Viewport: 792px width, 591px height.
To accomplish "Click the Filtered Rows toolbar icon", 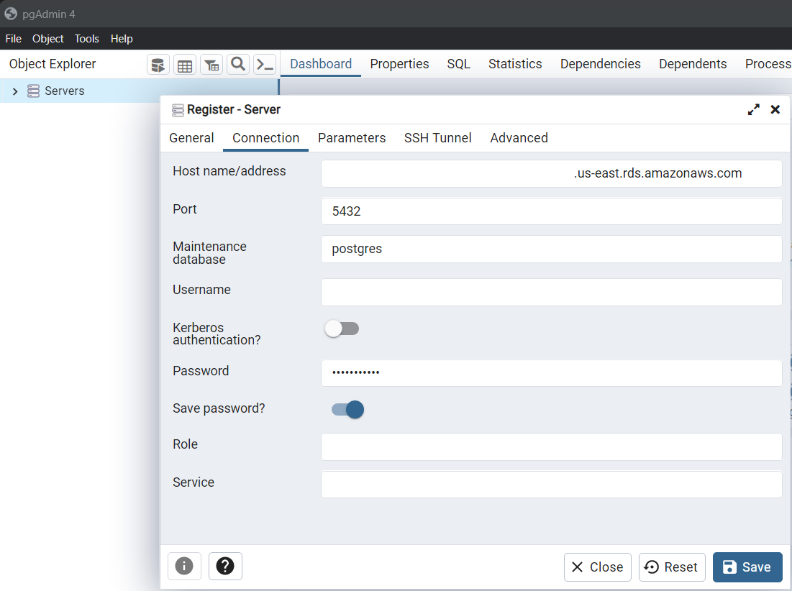I will click(212, 65).
